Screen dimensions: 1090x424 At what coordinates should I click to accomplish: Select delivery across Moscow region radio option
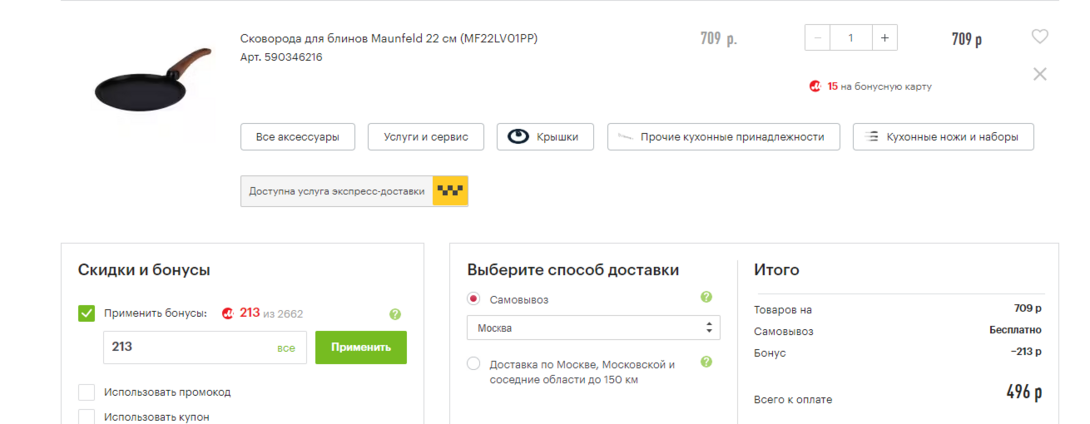pos(474,364)
